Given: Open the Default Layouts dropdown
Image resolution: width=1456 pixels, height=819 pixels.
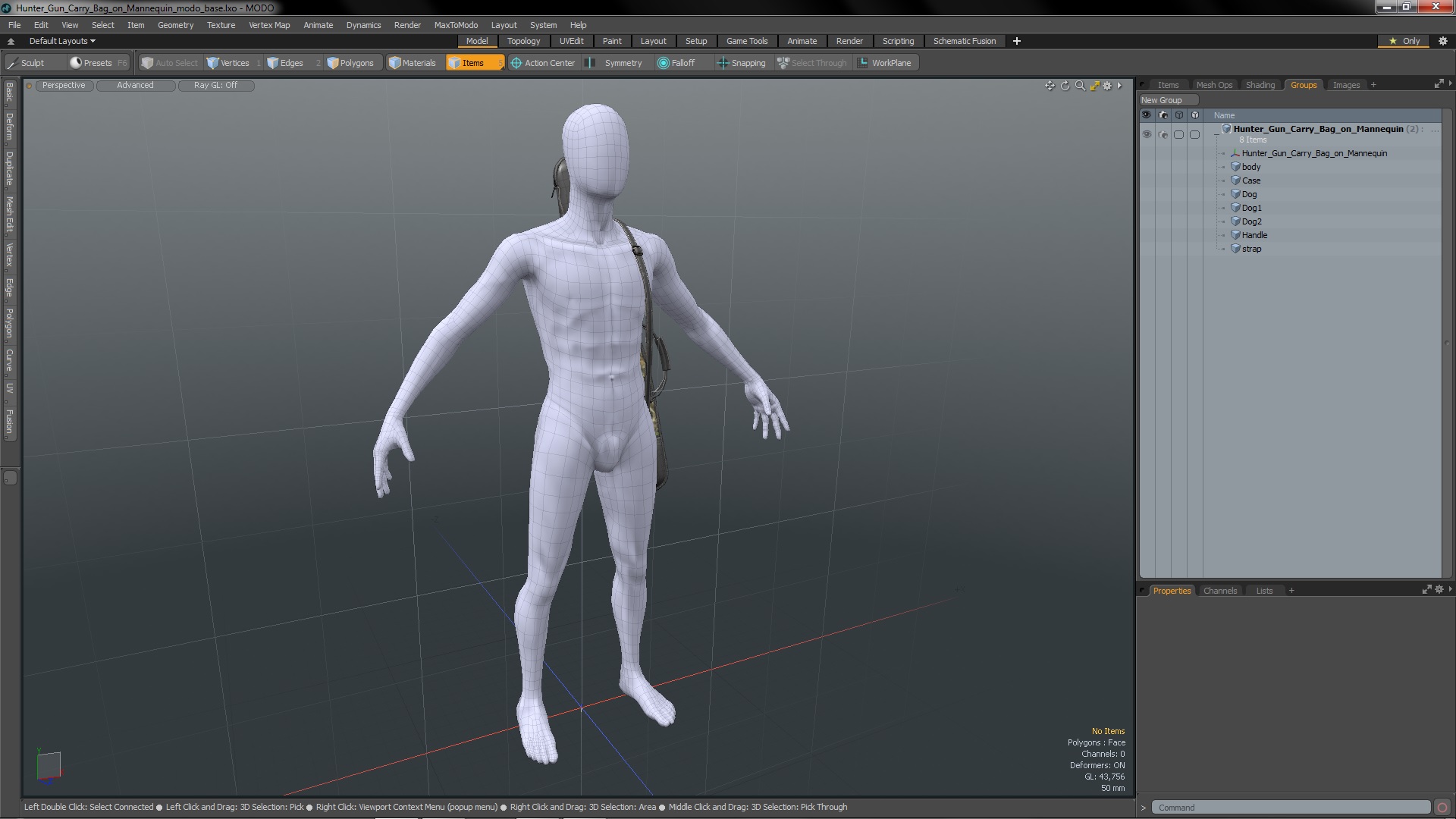Looking at the screenshot, I should coord(62,41).
